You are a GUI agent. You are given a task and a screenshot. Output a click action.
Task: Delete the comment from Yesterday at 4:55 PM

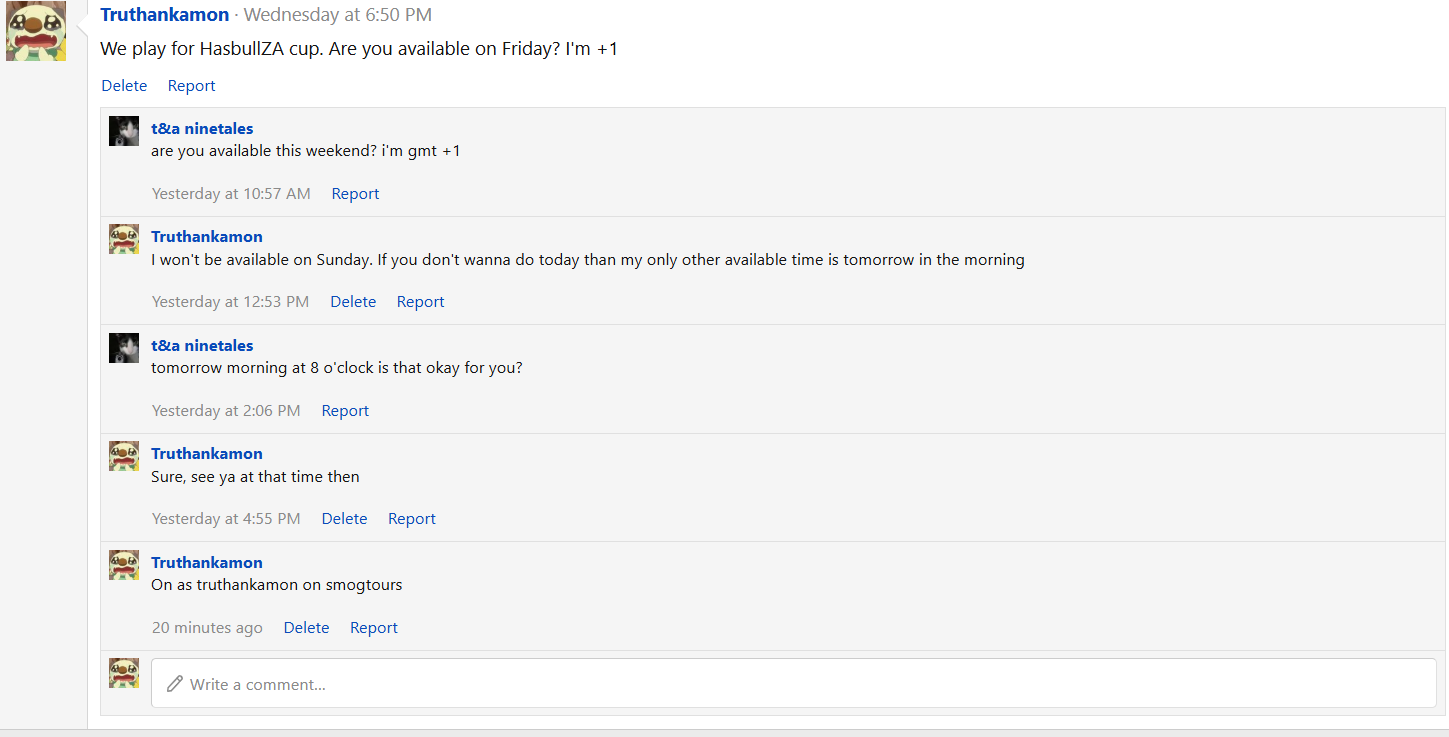click(344, 519)
